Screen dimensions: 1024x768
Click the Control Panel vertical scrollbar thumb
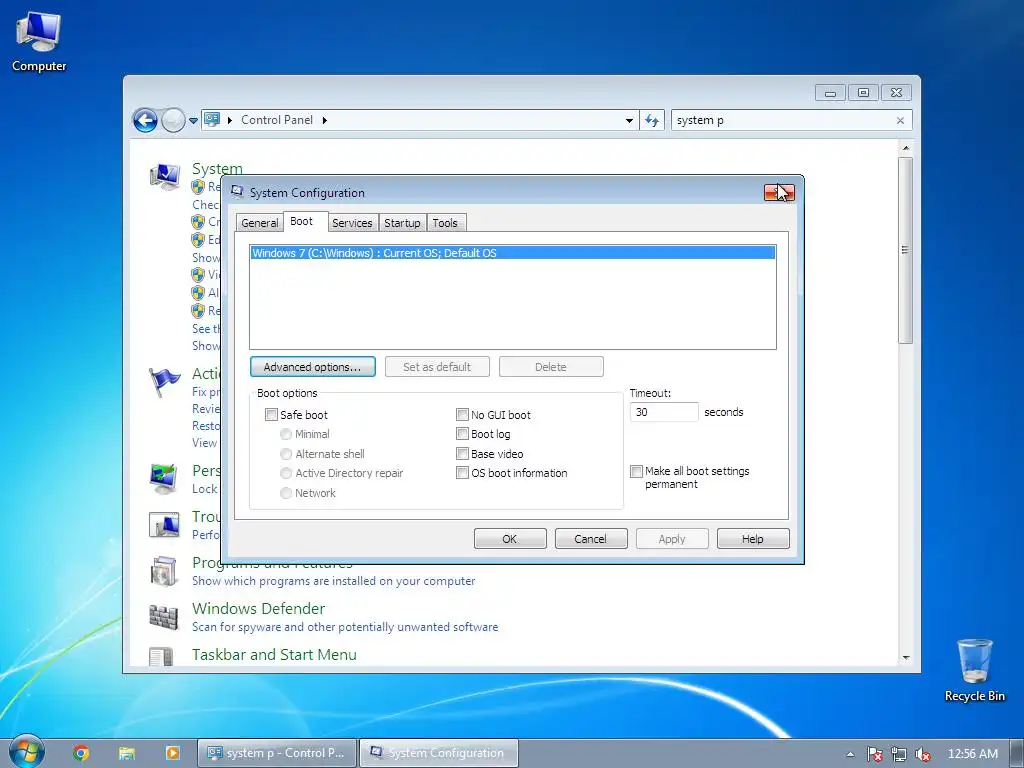tap(905, 249)
